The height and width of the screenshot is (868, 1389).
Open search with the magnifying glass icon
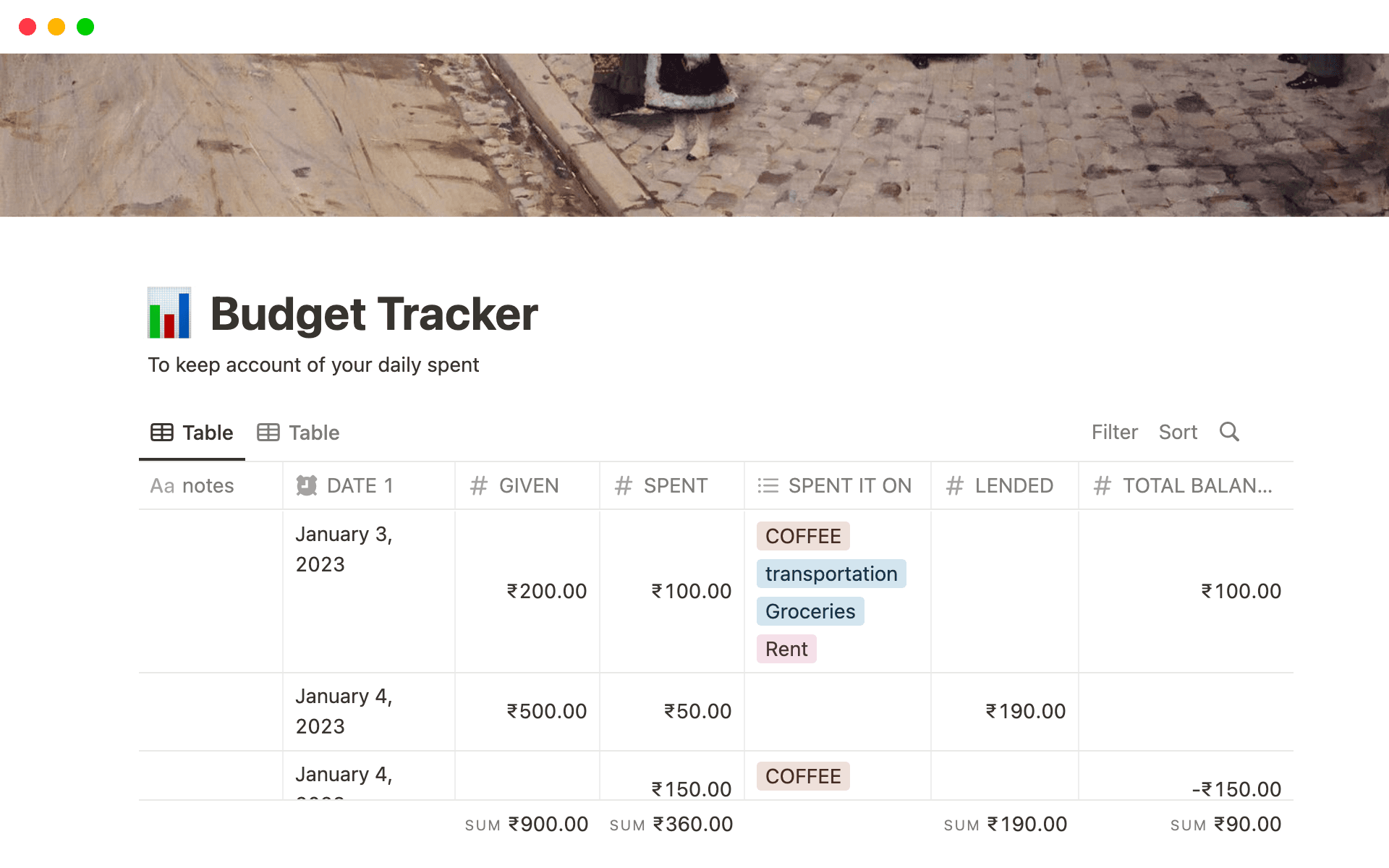point(1230,432)
